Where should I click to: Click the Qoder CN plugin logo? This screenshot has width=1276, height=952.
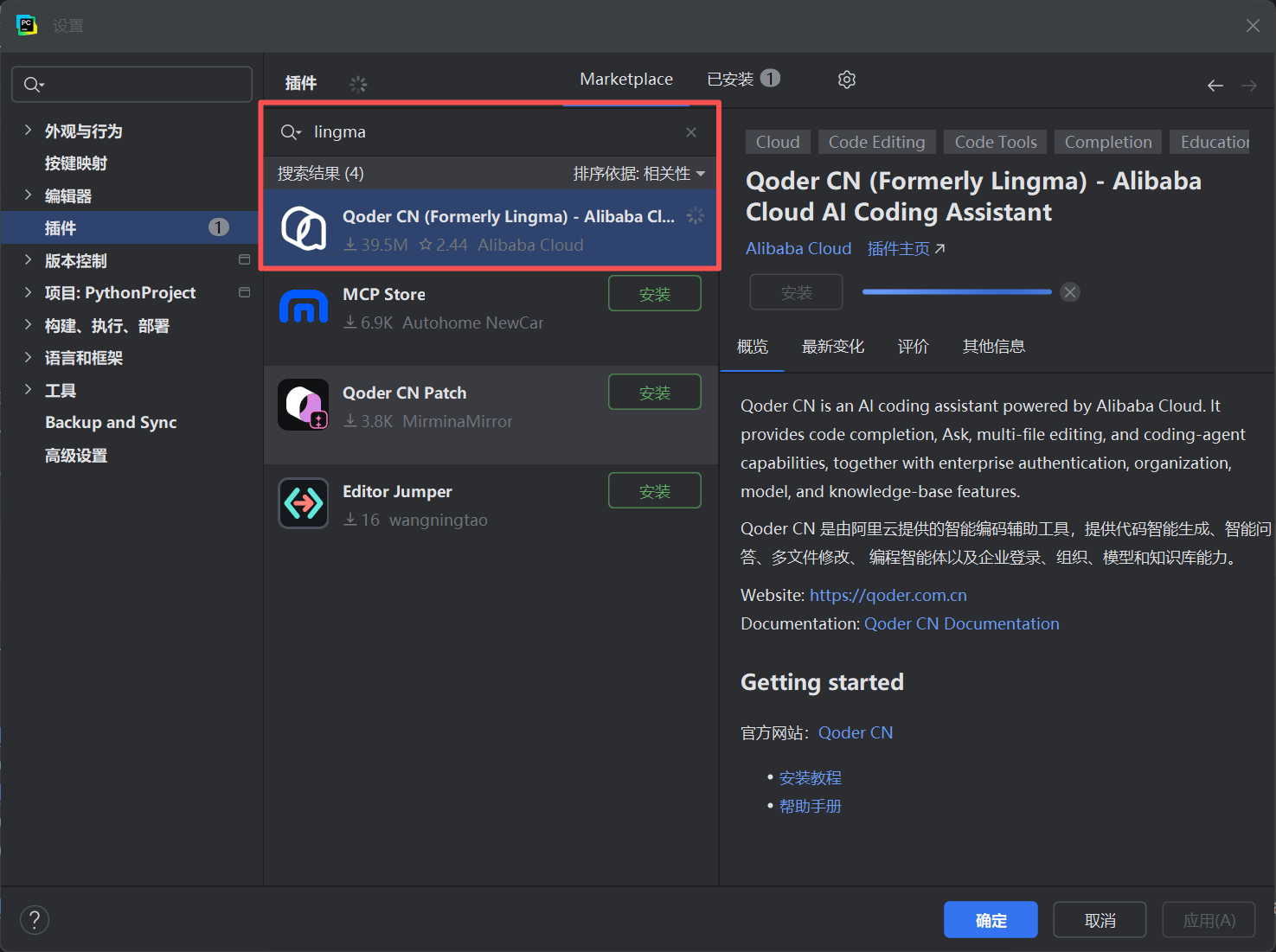(x=304, y=229)
